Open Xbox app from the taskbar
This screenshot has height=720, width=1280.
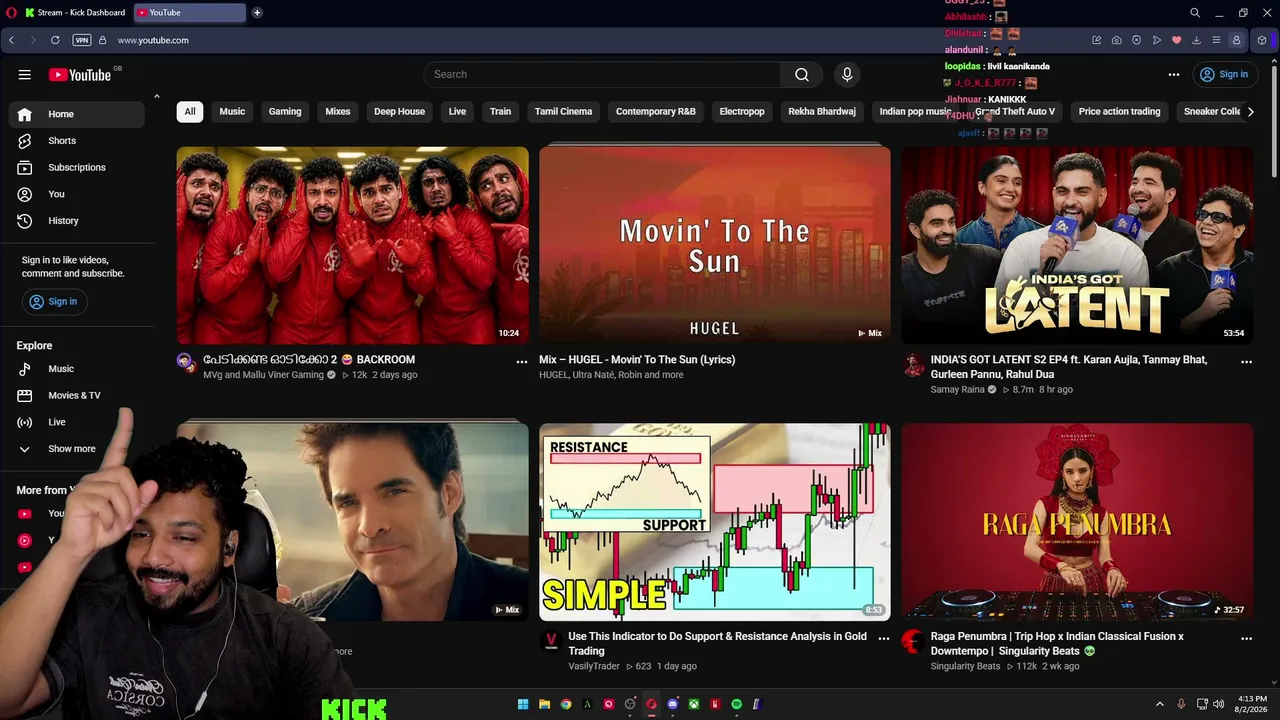(694, 704)
